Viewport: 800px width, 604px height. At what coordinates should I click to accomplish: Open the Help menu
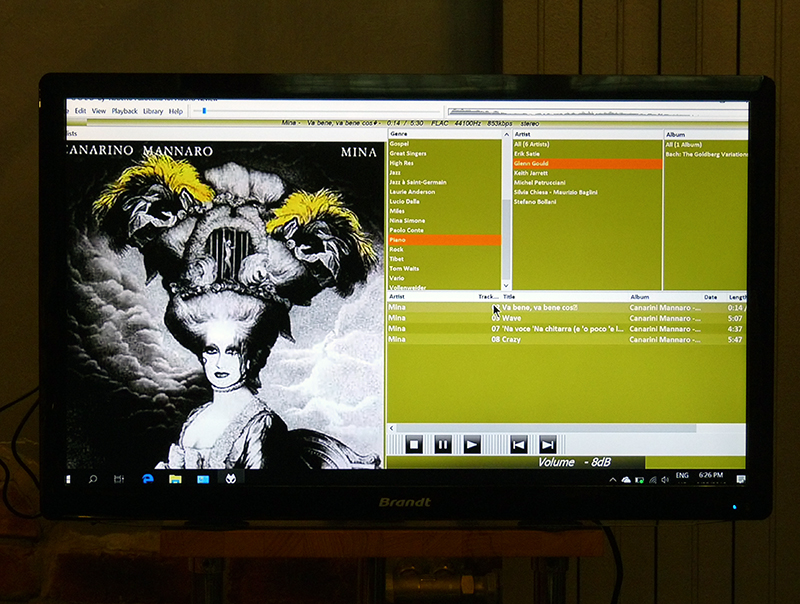pyautogui.click(x=176, y=111)
